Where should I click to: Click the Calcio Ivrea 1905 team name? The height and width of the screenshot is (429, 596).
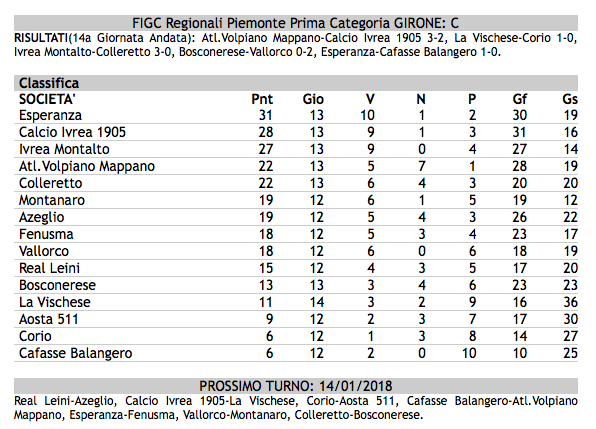72,132
